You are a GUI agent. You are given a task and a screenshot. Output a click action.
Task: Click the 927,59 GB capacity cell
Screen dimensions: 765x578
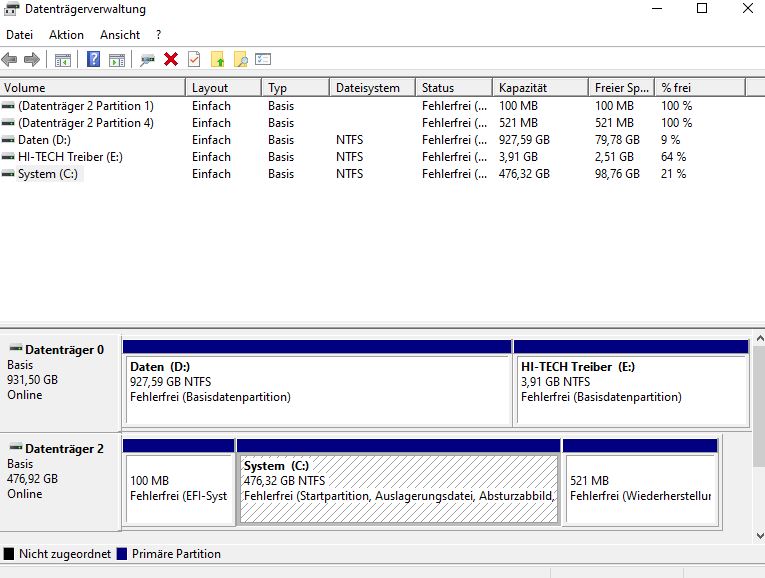tap(524, 140)
